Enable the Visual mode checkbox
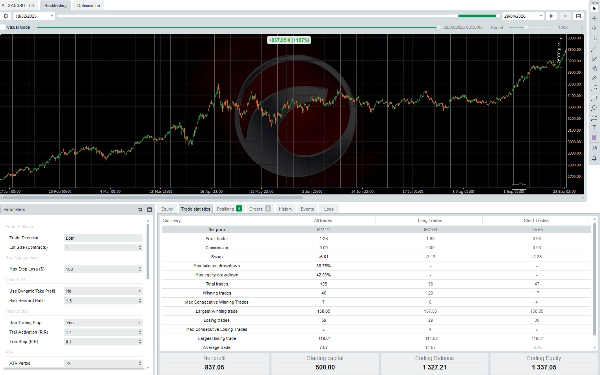The width and height of the screenshot is (600, 375). (3, 27)
